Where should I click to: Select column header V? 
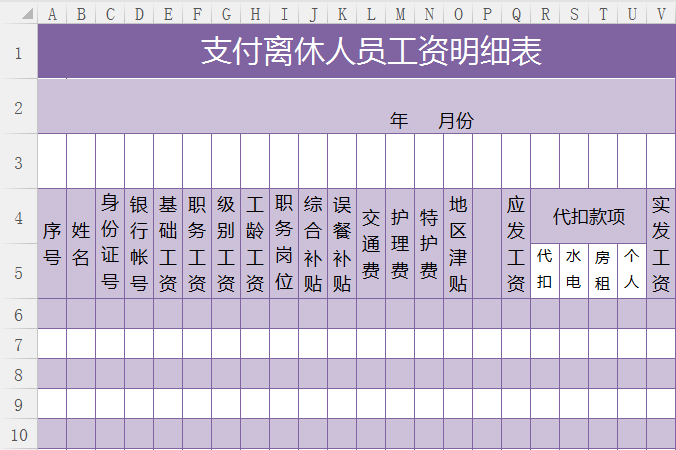tap(661, 14)
